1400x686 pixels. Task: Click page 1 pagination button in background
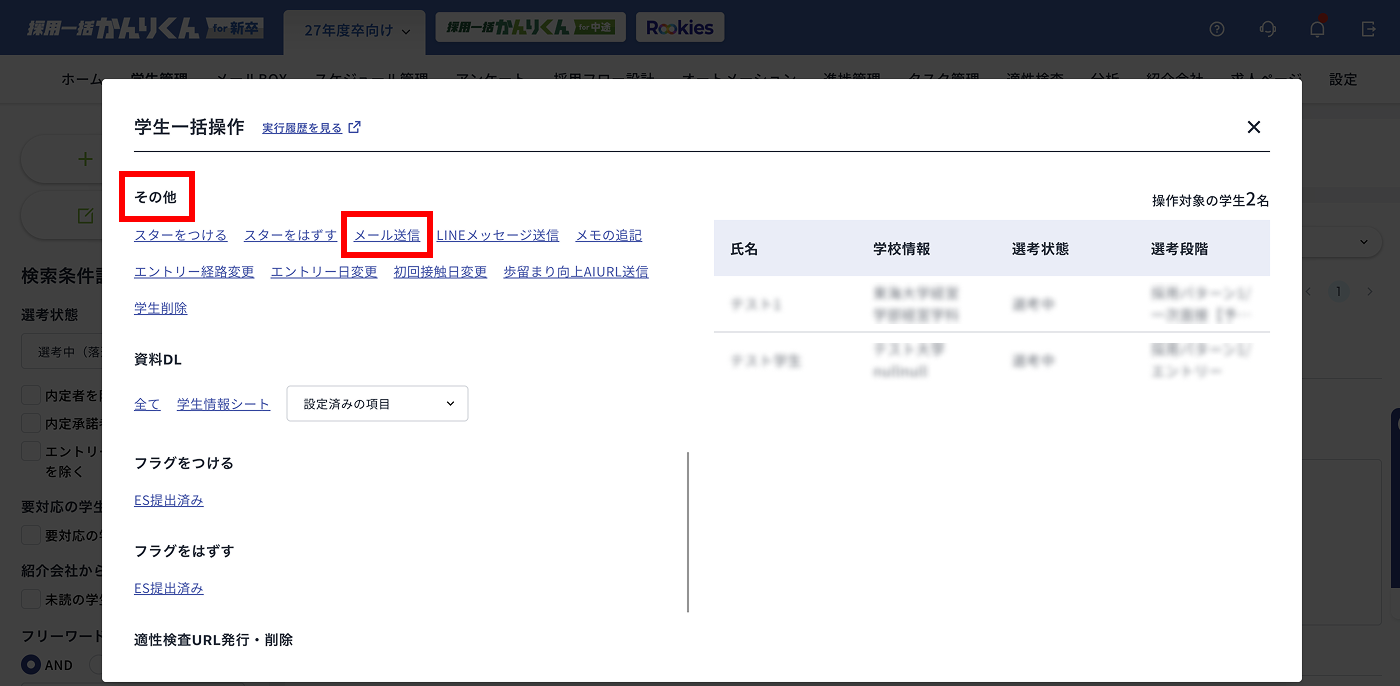1338,292
